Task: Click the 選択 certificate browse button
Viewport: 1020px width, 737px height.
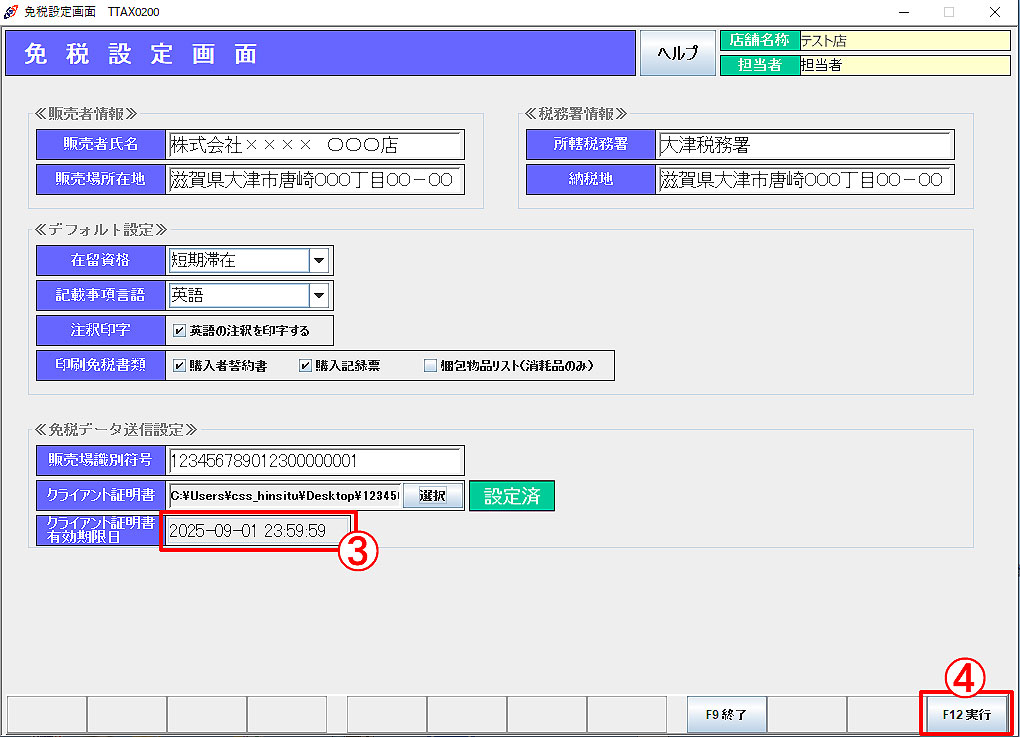Action: [432, 496]
